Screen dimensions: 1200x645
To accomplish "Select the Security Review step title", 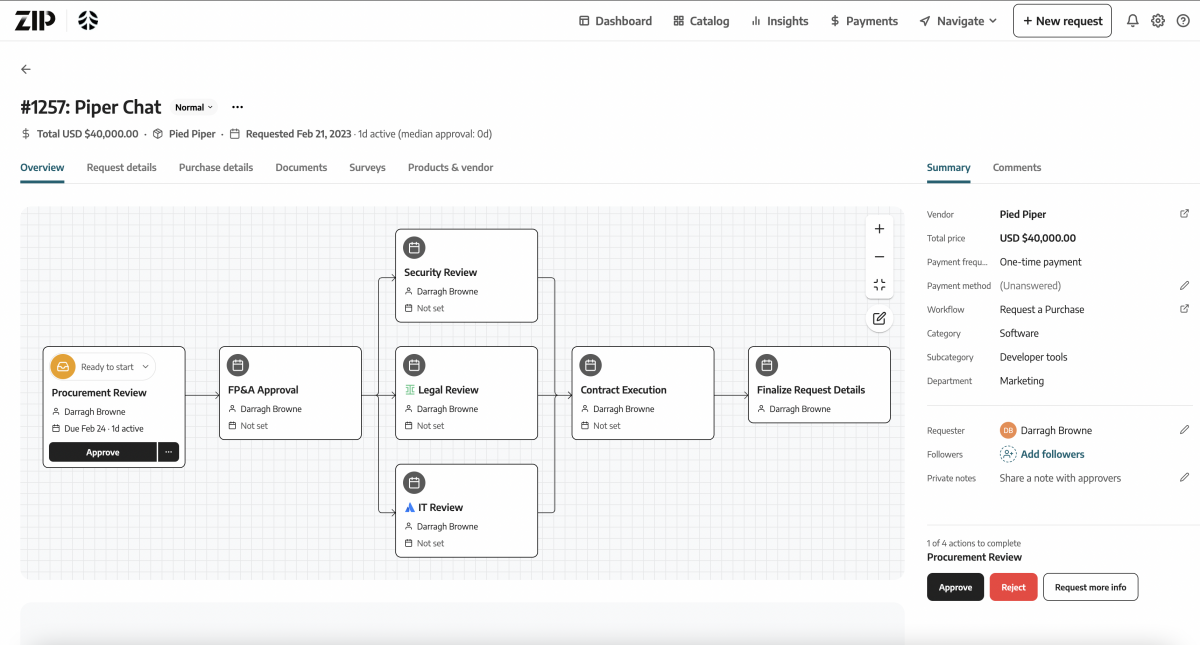I will click(440, 272).
